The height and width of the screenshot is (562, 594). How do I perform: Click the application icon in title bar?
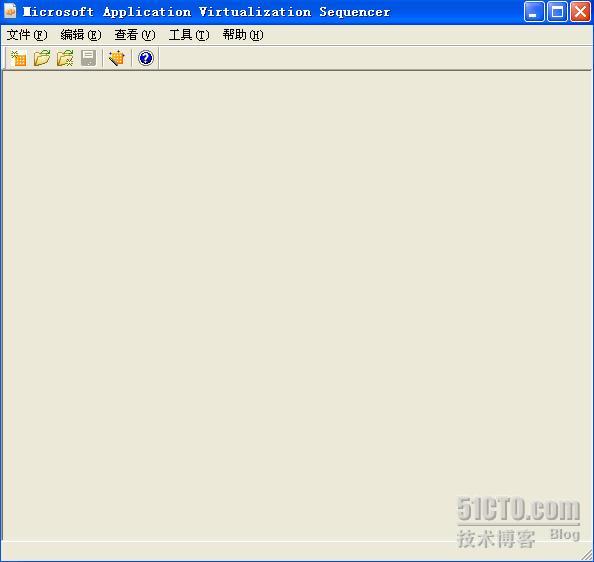[x=10, y=11]
